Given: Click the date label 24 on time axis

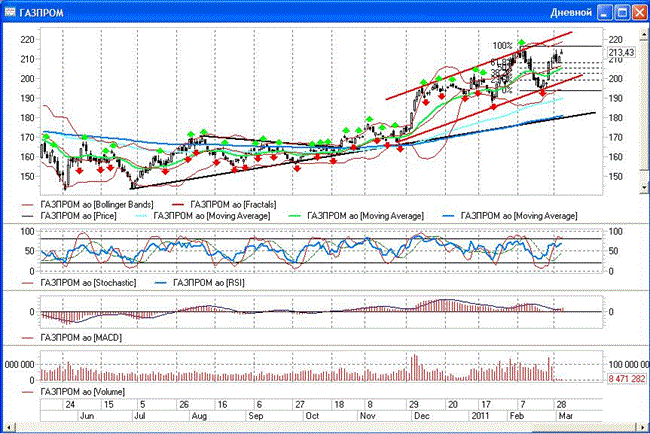Looking at the screenshot, I should pyautogui.click(x=70, y=404).
